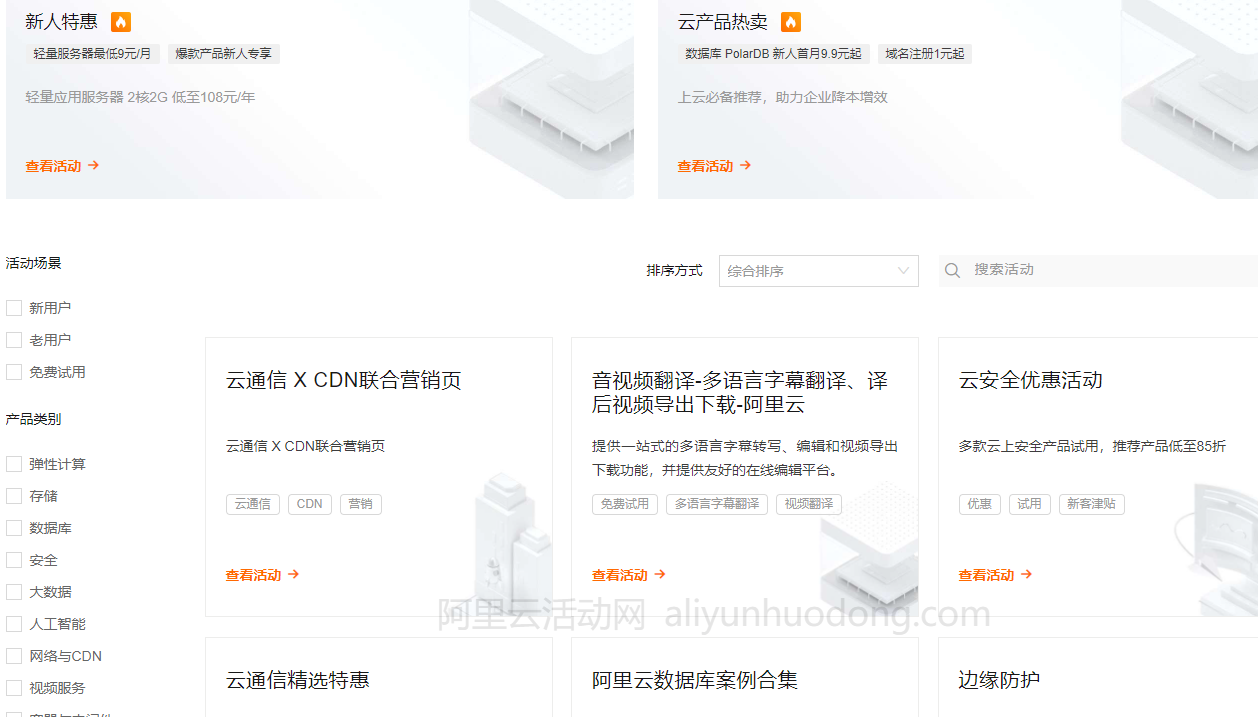Click the 优惠 tag
The width and height of the screenshot is (1258, 717).
click(x=980, y=504)
